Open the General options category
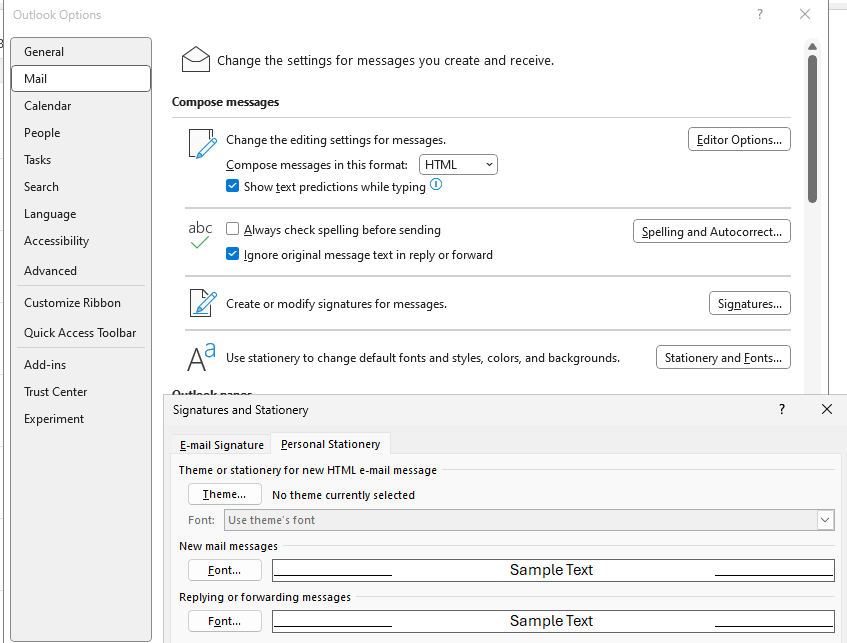This screenshot has width=847, height=643. coord(81,52)
